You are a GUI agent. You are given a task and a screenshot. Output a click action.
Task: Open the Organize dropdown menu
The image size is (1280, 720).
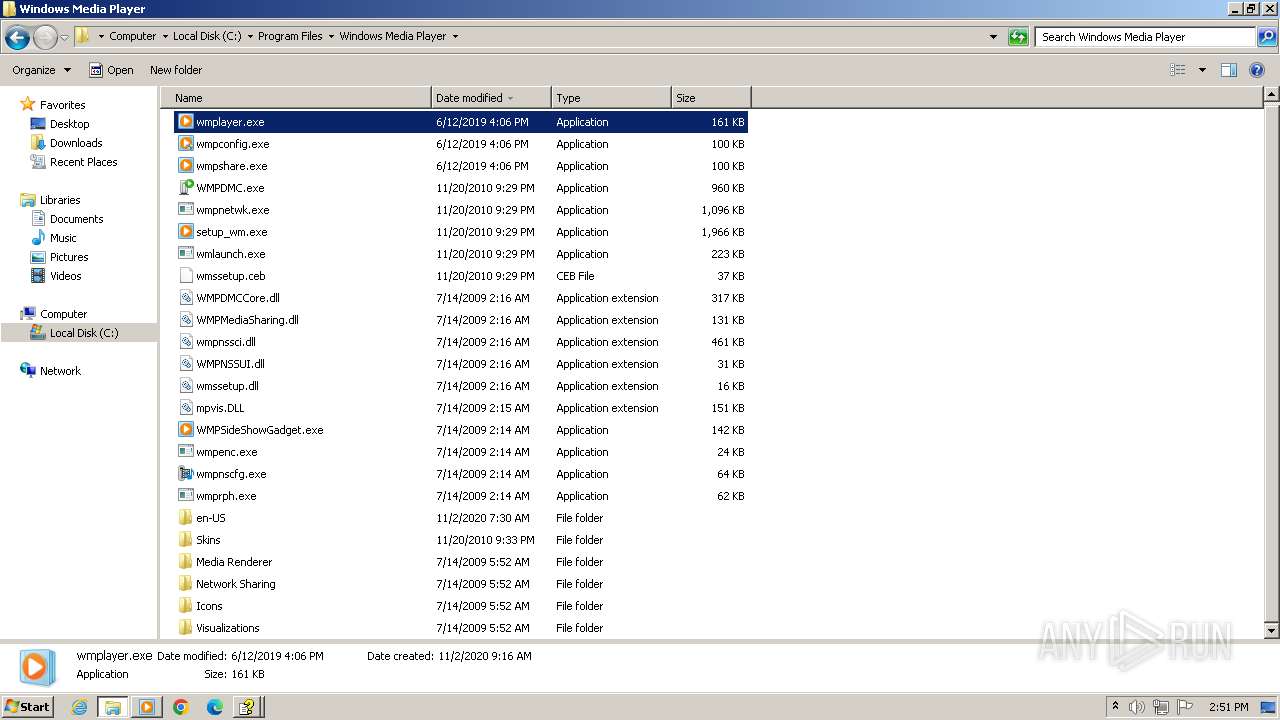pos(41,70)
